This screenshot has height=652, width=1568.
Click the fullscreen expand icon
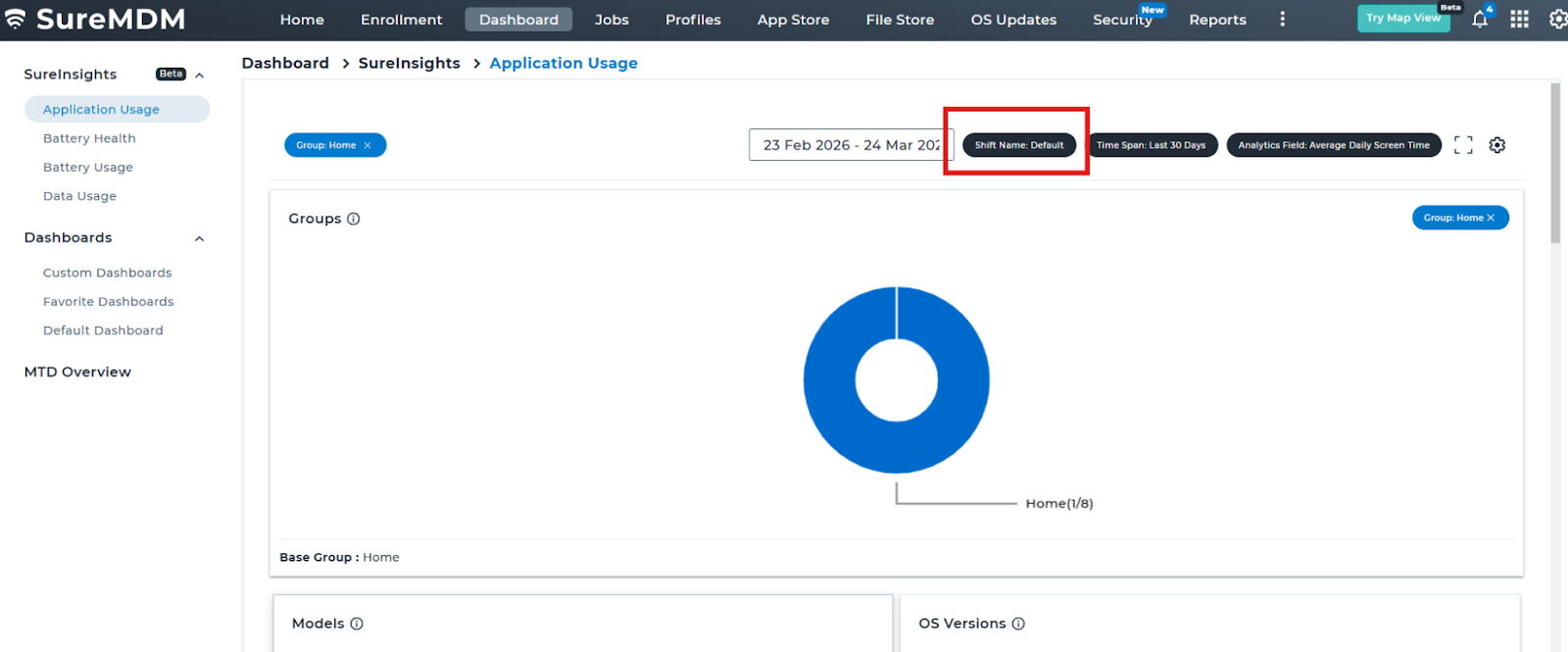point(1463,145)
